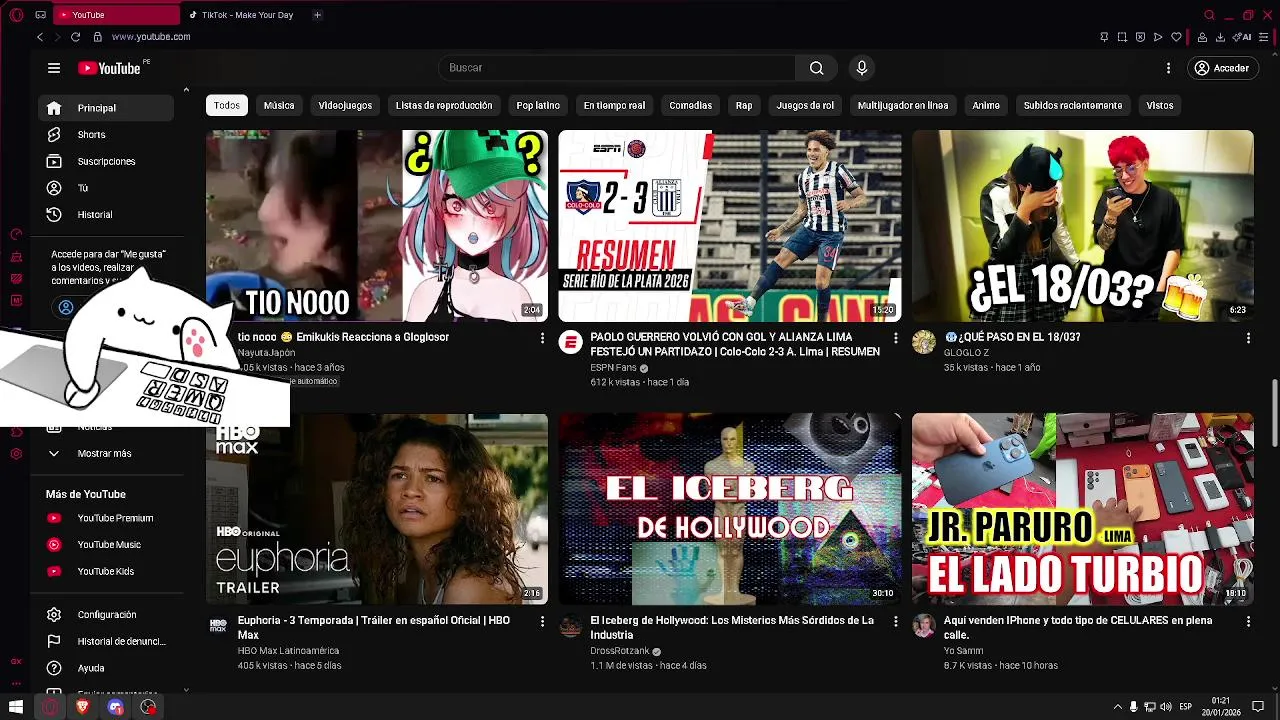Viewport: 1280px width, 720px height.
Task: Open Opera sidebar settings hexagon icon
Action: tap(16, 454)
